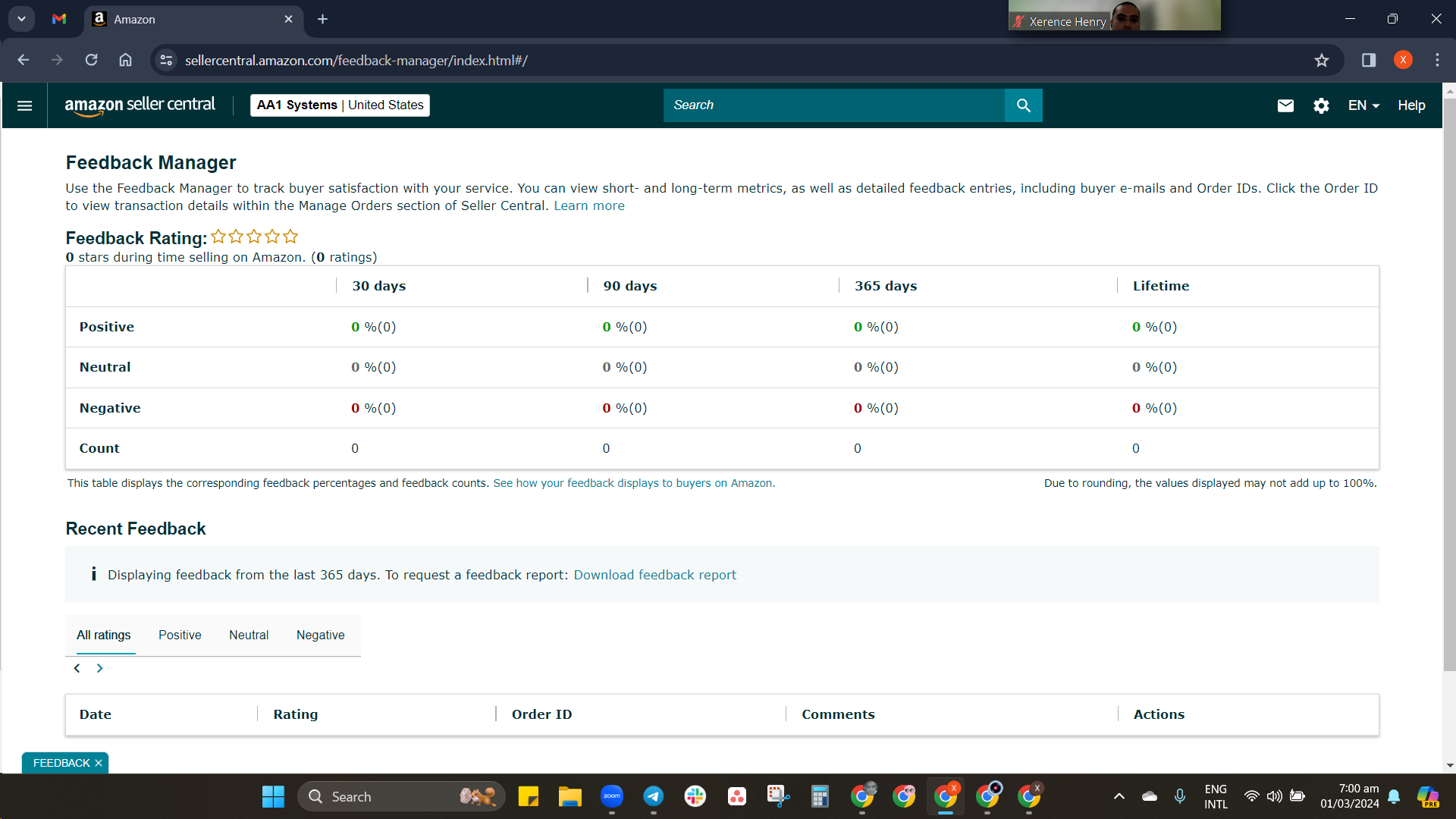
Task: Expand the EN language dropdown
Action: tap(1363, 105)
